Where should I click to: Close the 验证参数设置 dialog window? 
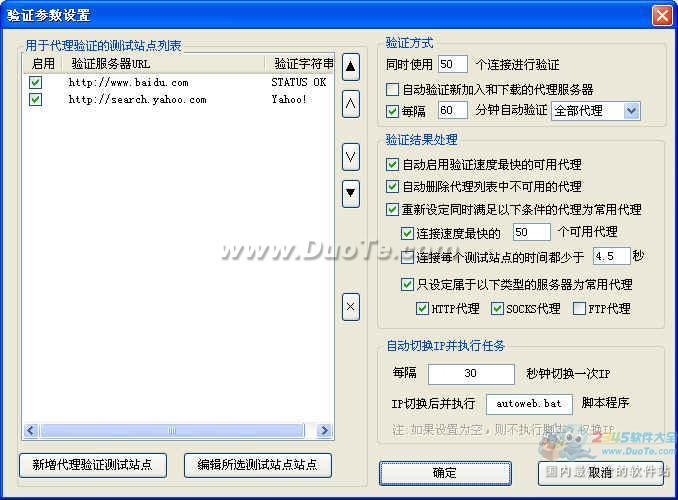point(661,15)
